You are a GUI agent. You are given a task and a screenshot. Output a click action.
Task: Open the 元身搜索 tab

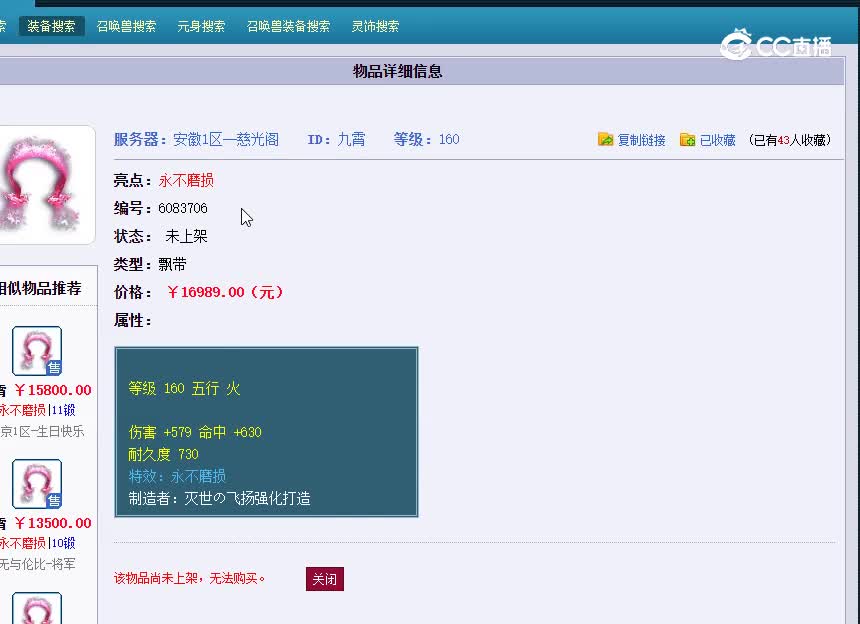[x=201, y=26]
